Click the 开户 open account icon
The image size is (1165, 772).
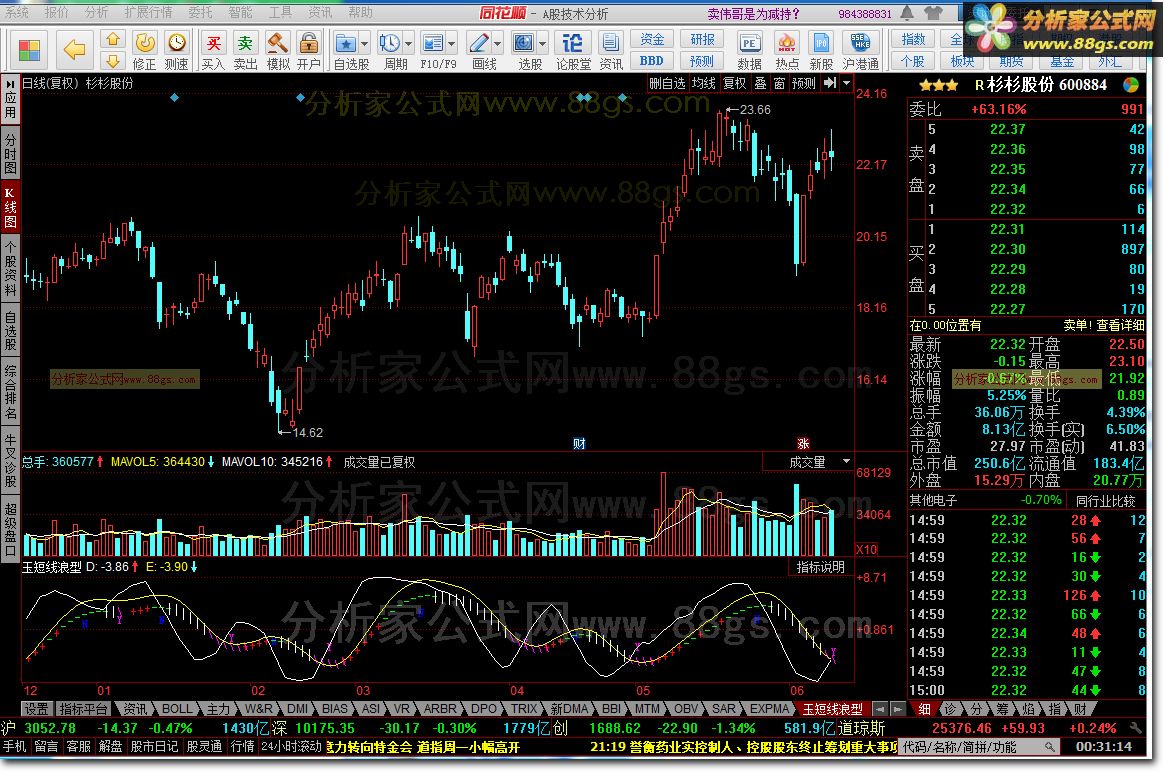(308, 51)
